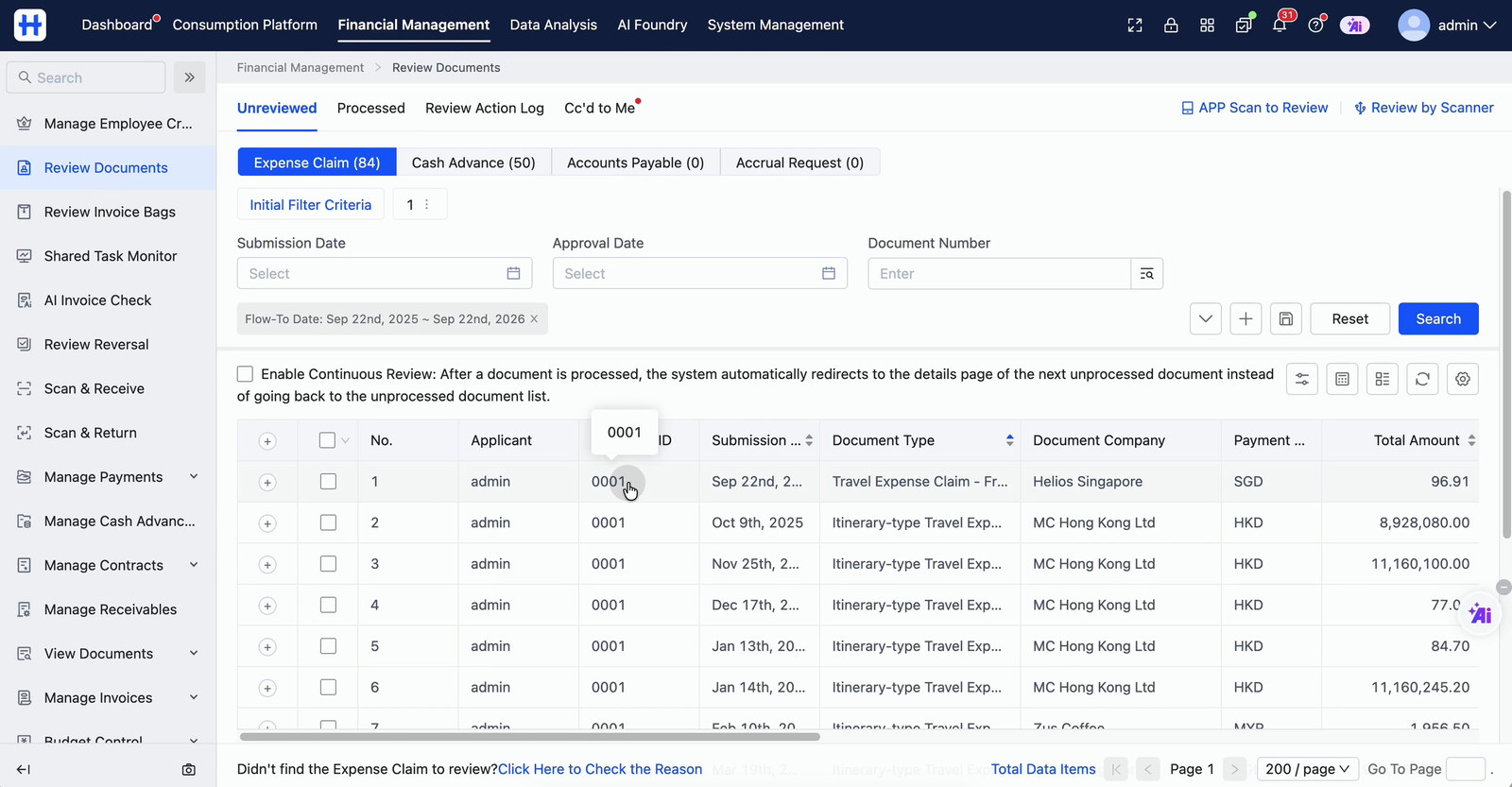Open the notifications bell with 31 badge
The height and width of the screenshot is (787, 1512).
point(1280,26)
